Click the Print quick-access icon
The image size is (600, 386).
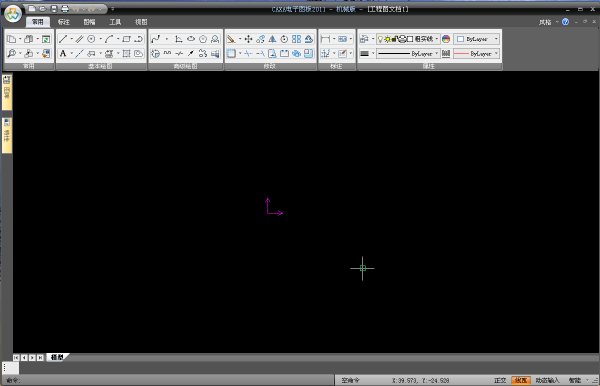[x=65, y=8]
